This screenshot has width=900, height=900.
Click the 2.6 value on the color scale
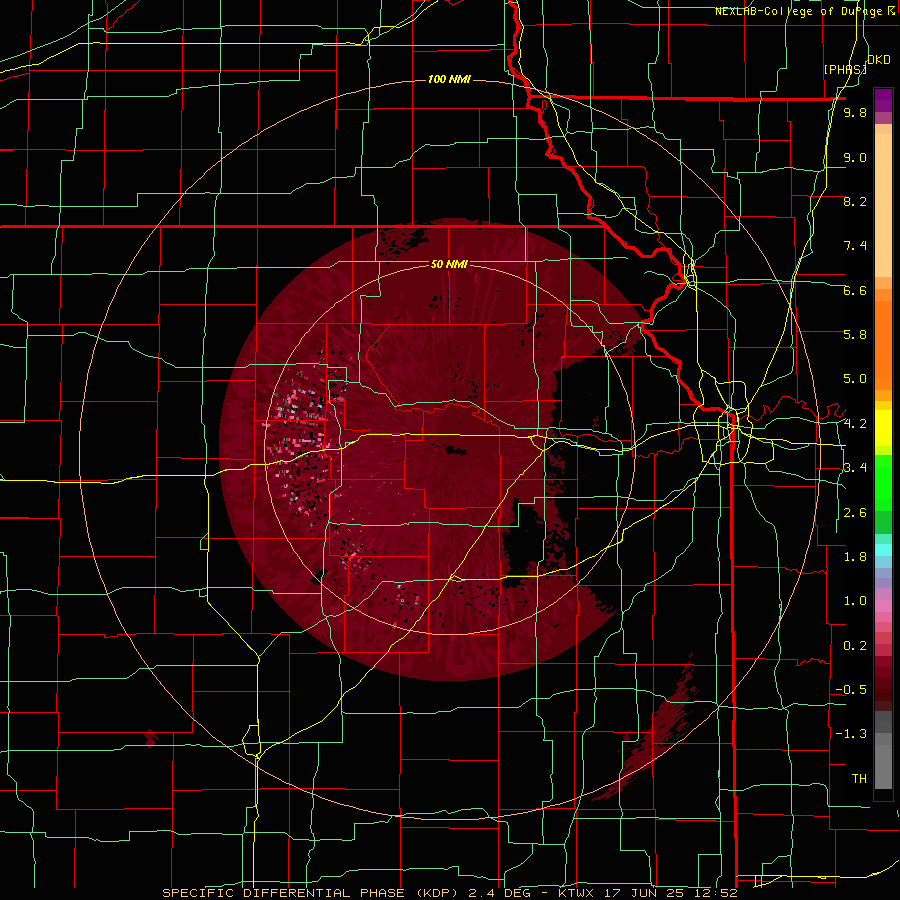[855, 513]
